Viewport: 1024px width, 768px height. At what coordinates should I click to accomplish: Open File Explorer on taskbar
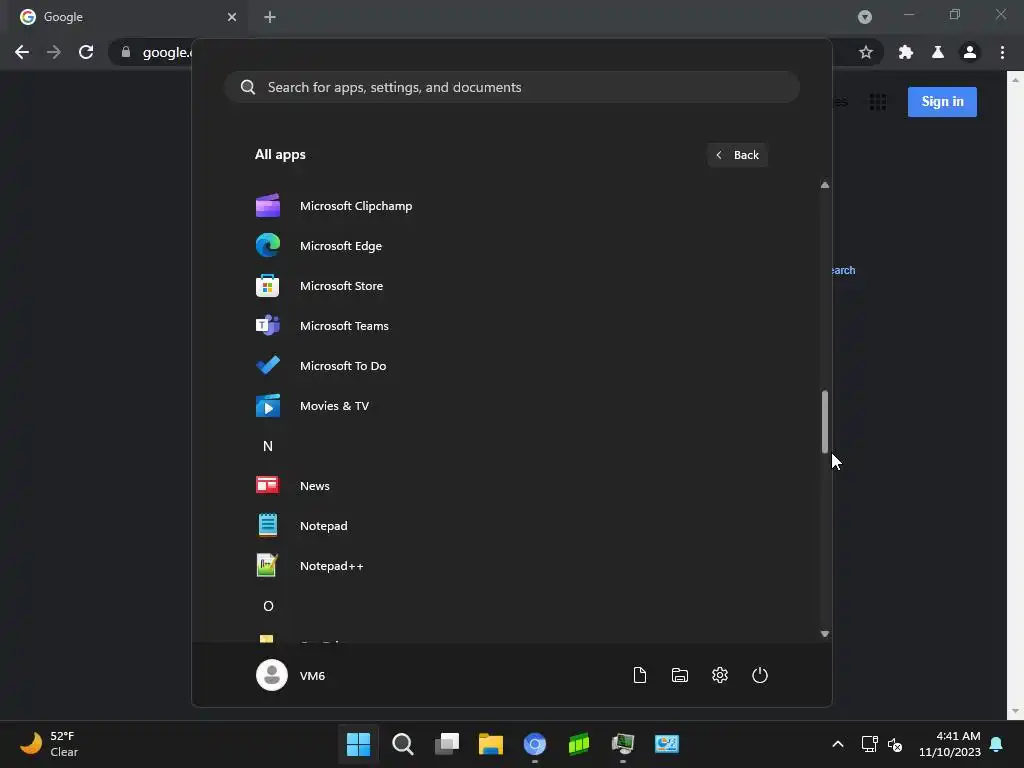[490, 744]
